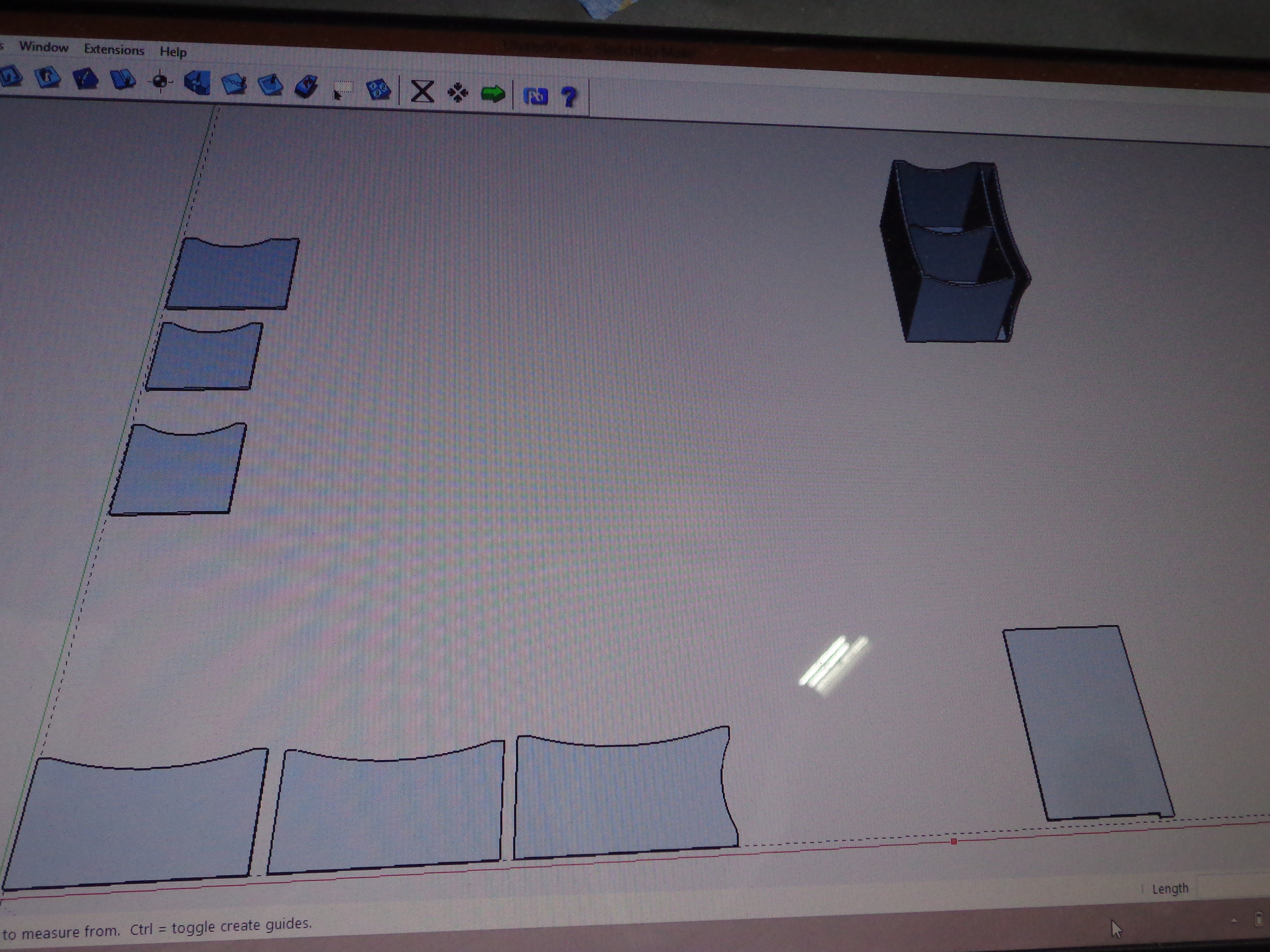Click the black hourglass X icon
This screenshot has width=1270, height=952.
[x=423, y=92]
